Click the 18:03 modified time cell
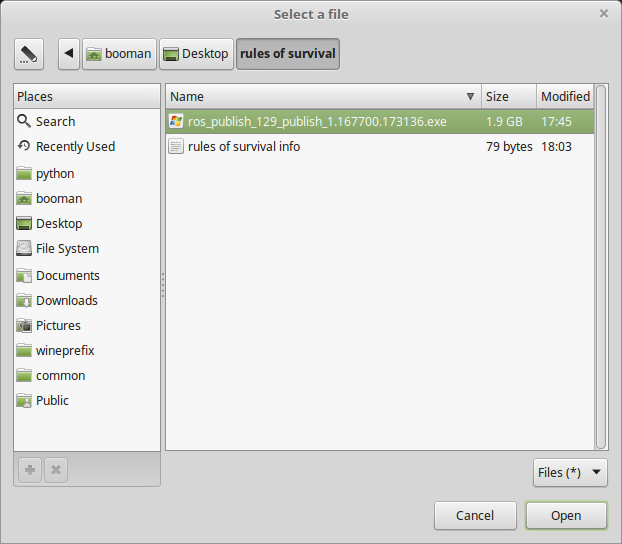This screenshot has width=622, height=544. (x=557, y=146)
